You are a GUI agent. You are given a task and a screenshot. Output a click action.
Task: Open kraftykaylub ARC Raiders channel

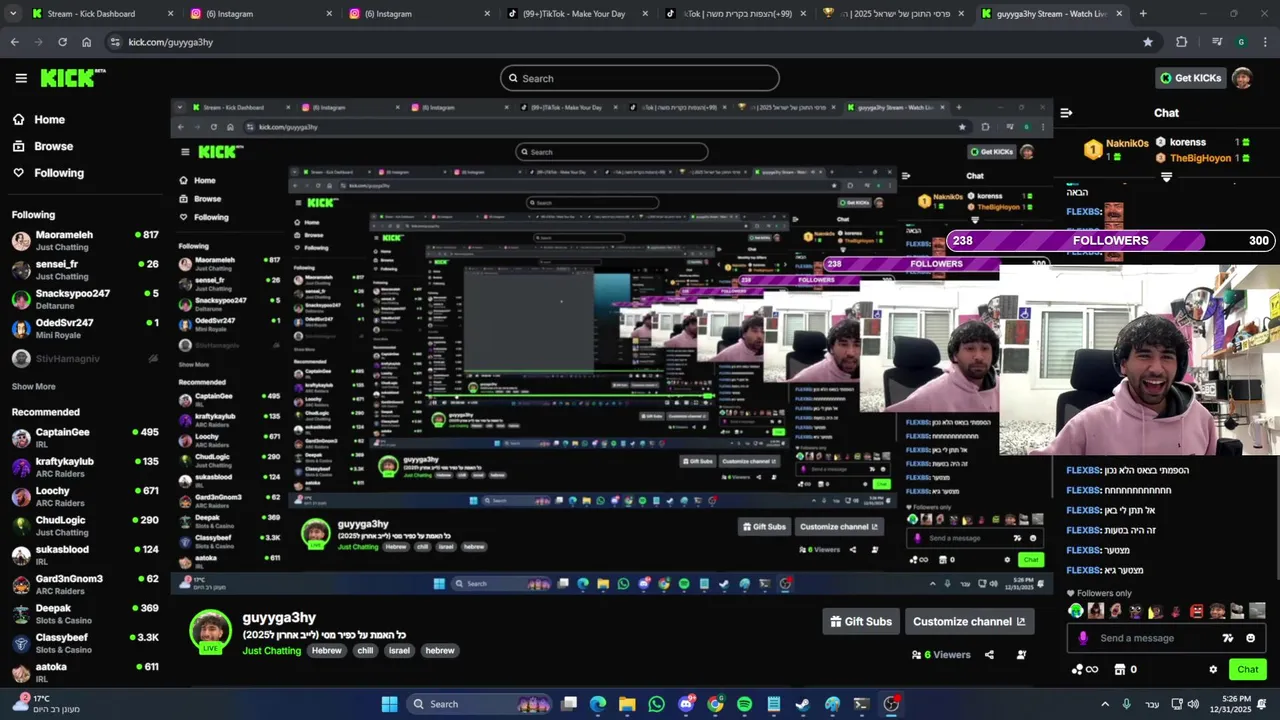[x=85, y=467]
